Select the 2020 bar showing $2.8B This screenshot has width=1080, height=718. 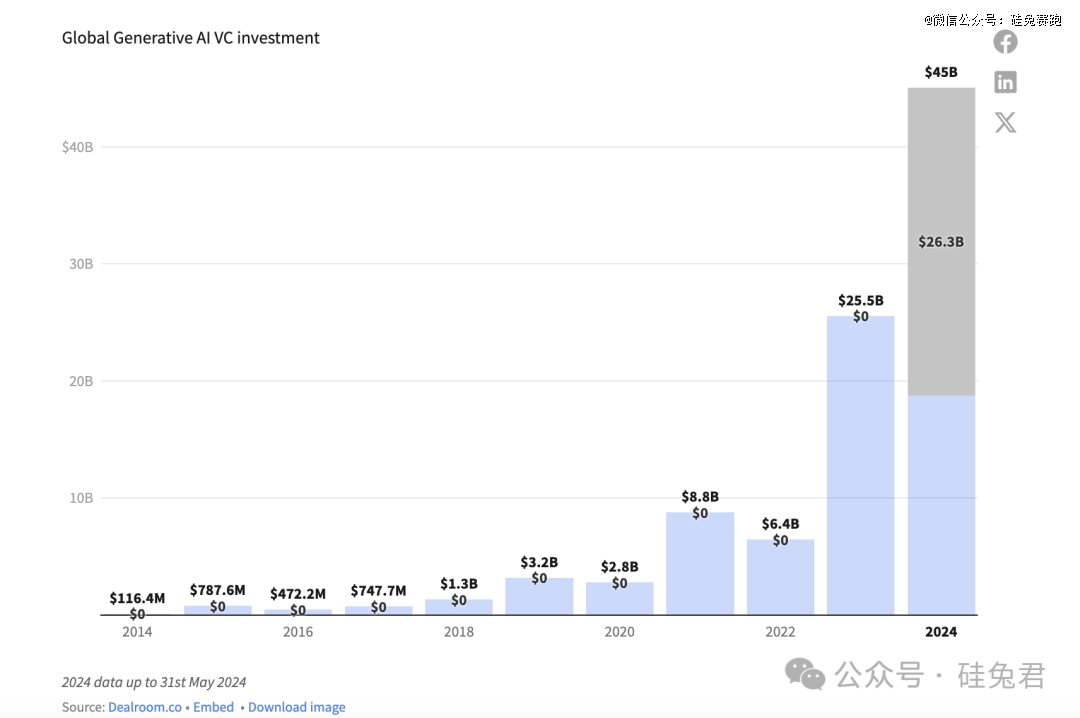619,599
